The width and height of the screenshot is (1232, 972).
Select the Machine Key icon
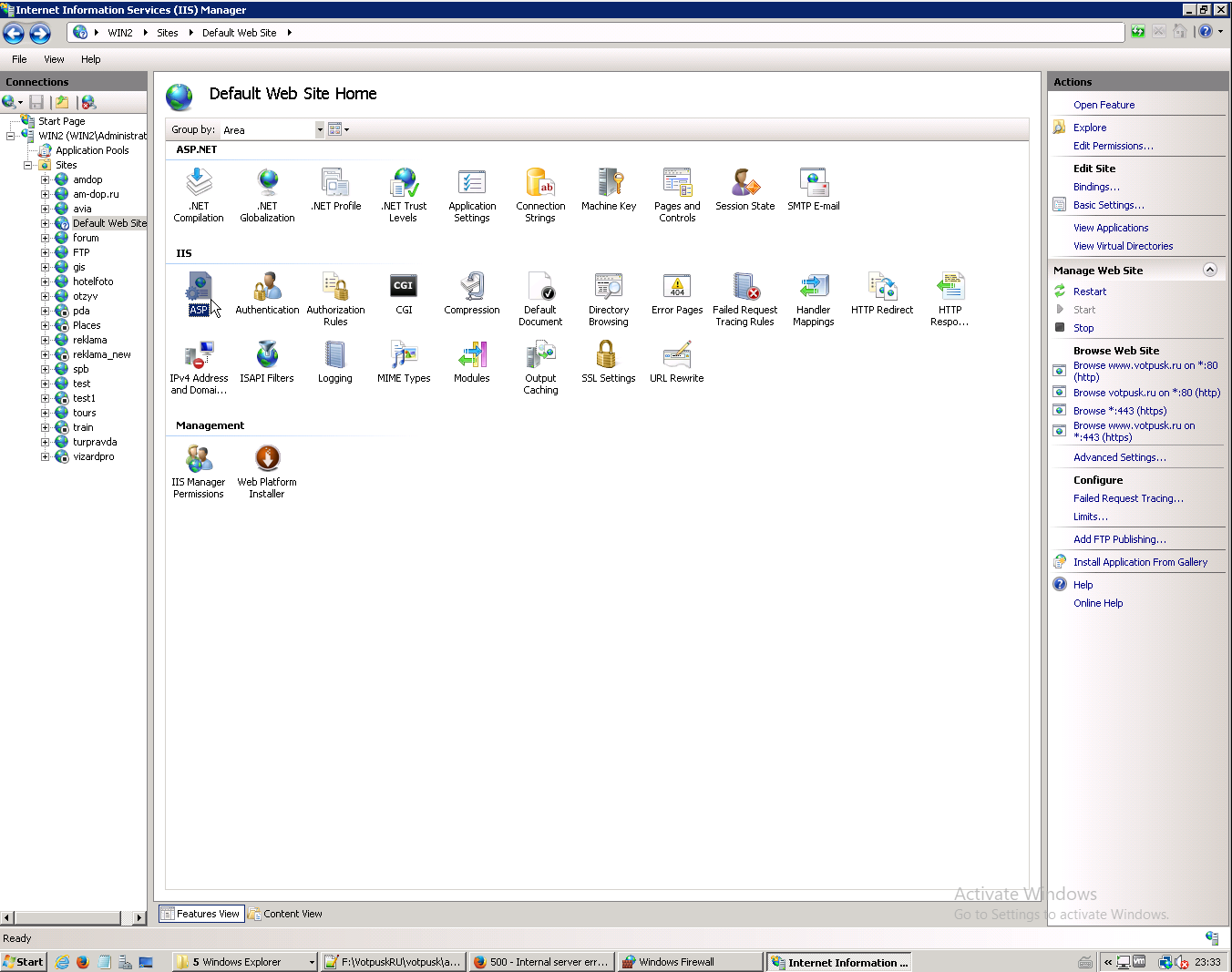point(609,189)
